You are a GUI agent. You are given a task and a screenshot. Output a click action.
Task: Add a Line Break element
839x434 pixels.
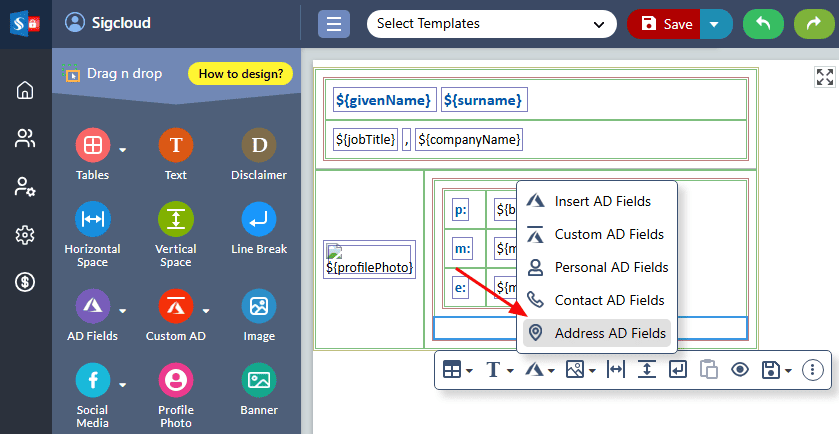coord(259,219)
